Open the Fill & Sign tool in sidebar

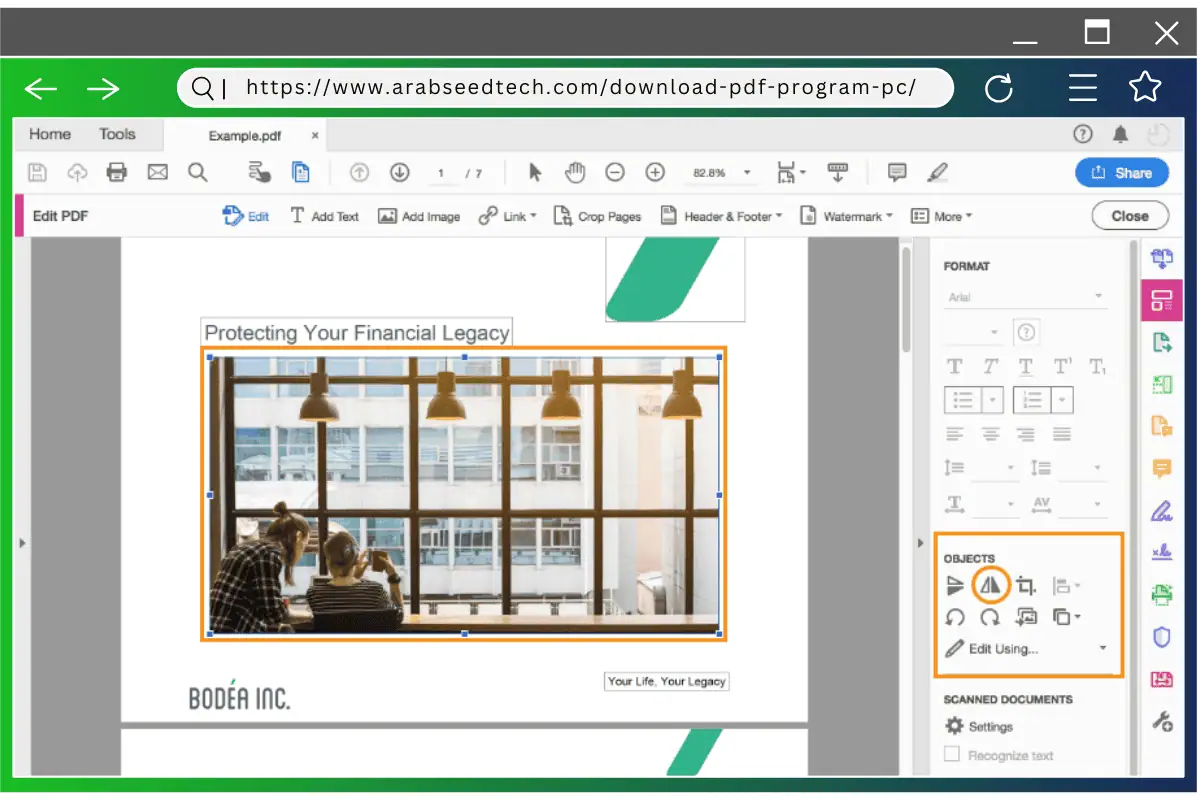(x=1161, y=511)
